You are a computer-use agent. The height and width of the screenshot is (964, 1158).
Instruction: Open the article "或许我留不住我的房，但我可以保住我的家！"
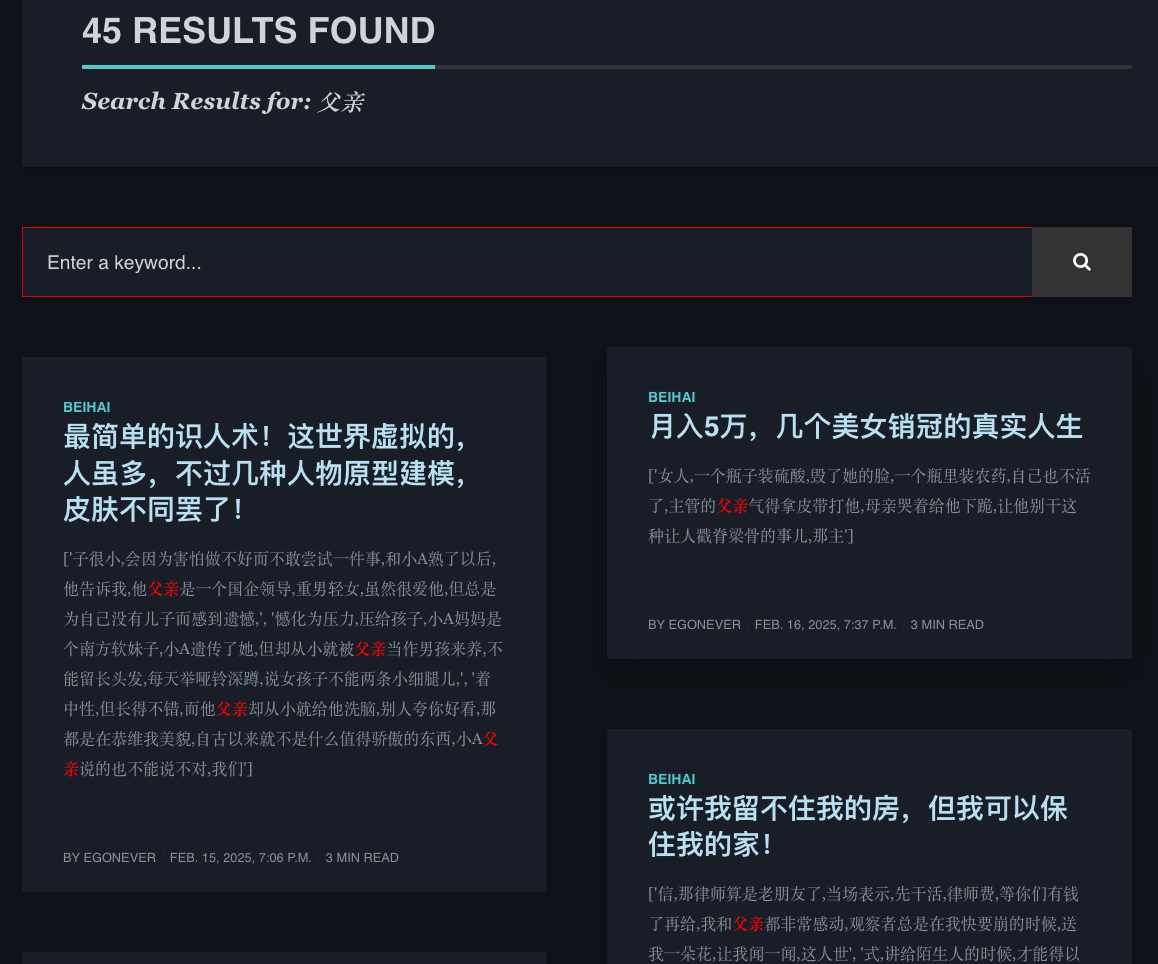(857, 828)
